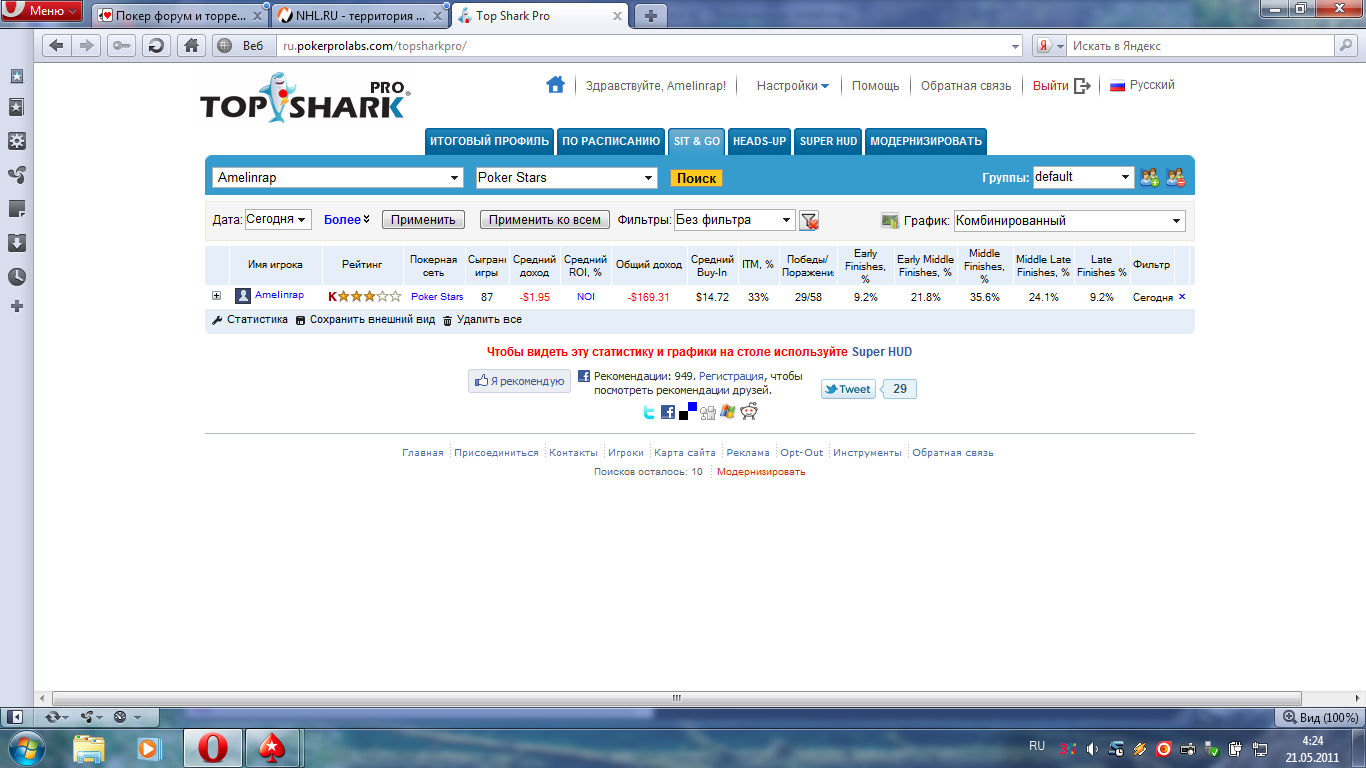Open the Poker Stars network dropdown

[566, 178]
